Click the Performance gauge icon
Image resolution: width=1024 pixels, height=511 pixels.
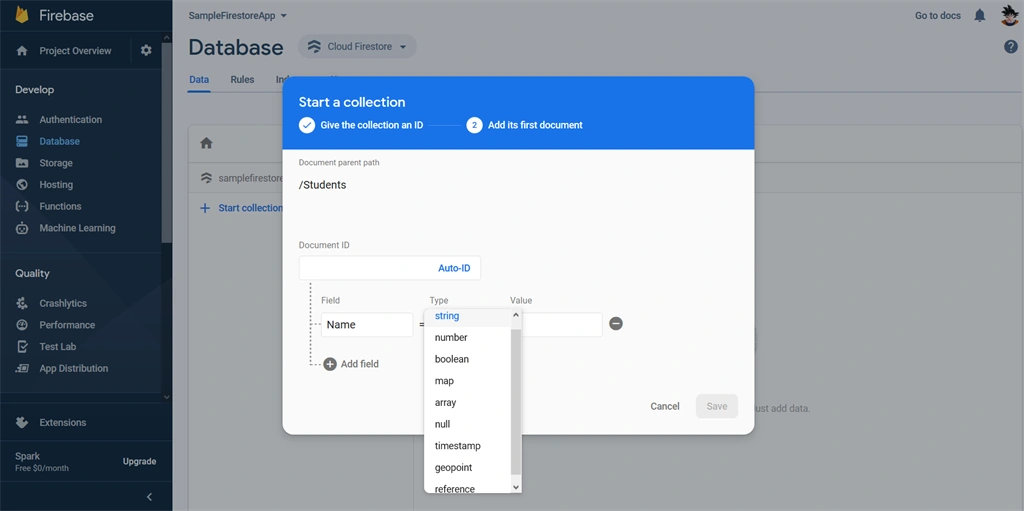pos(22,325)
